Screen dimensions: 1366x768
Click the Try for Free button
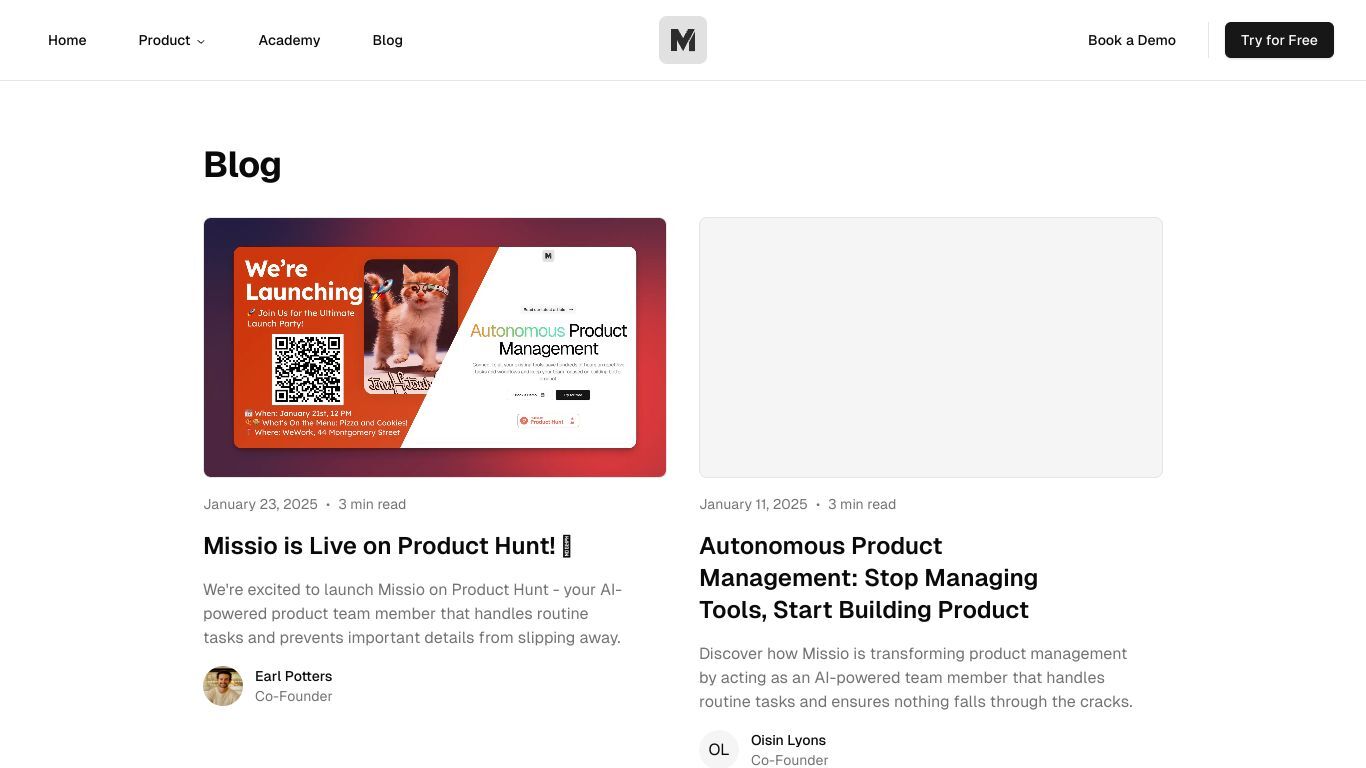point(1279,40)
